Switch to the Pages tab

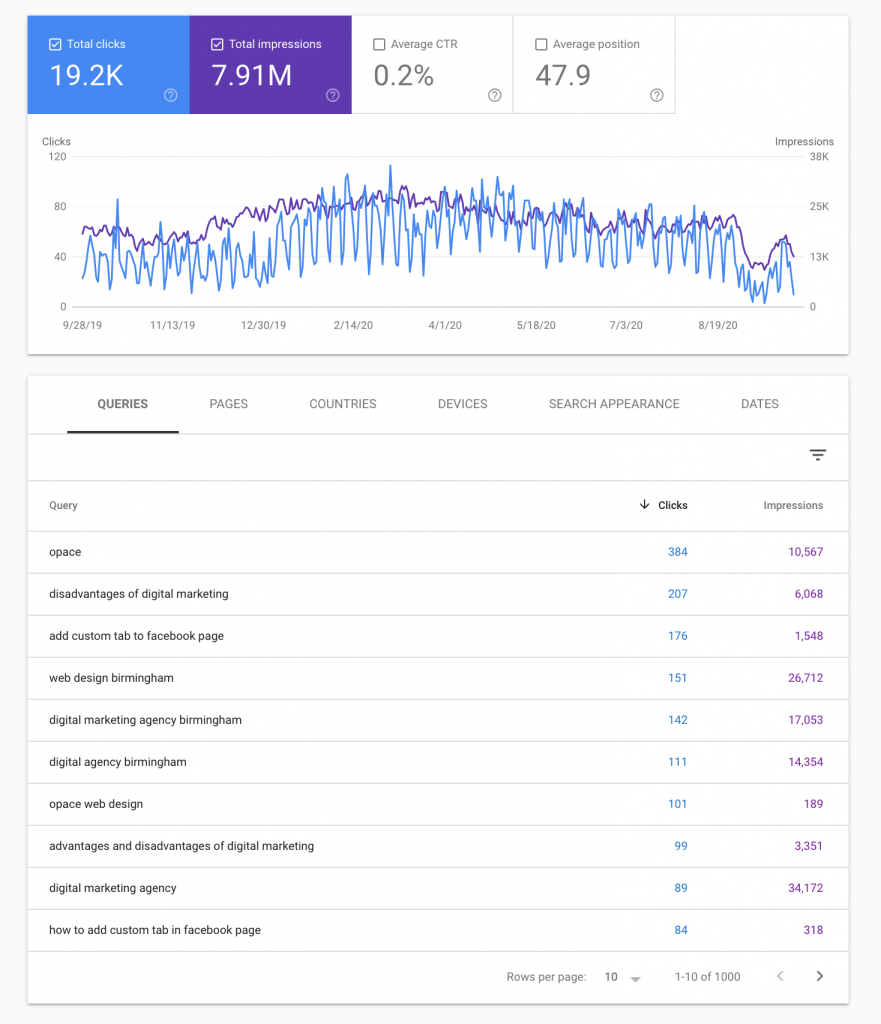pos(228,404)
